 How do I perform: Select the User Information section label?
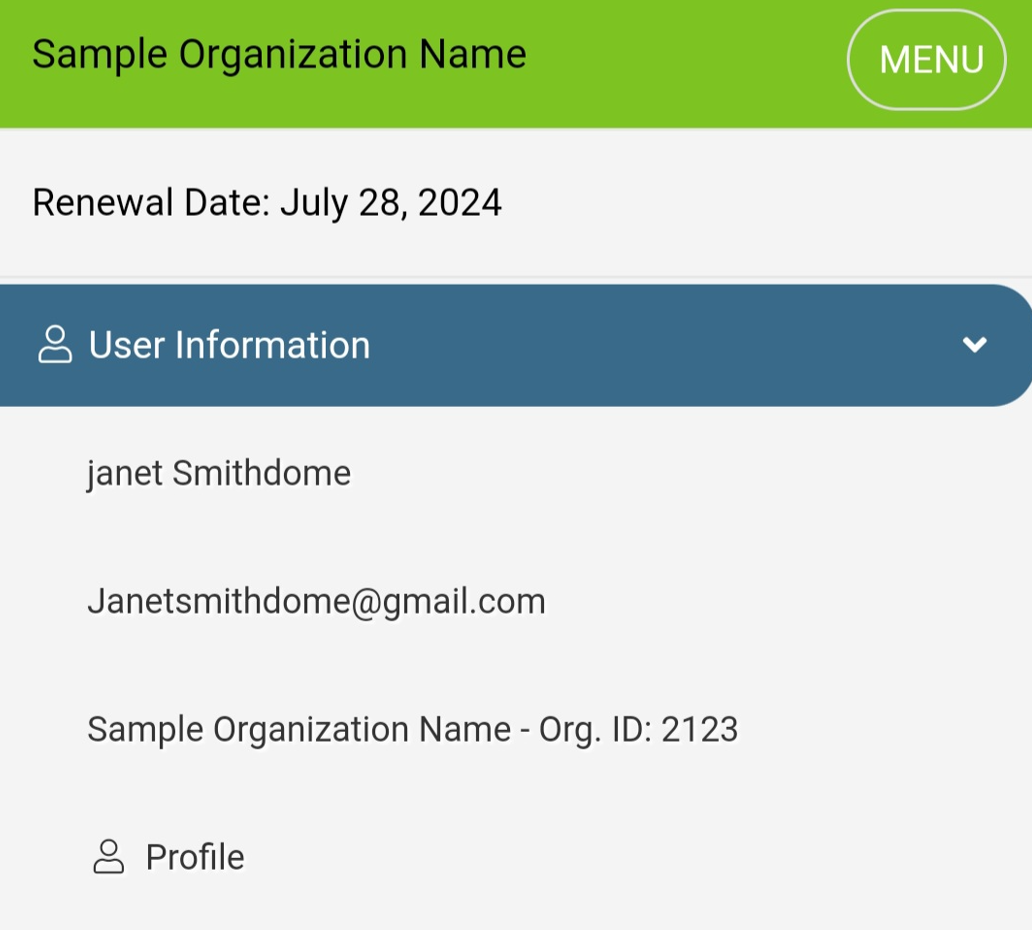[x=229, y=345]
